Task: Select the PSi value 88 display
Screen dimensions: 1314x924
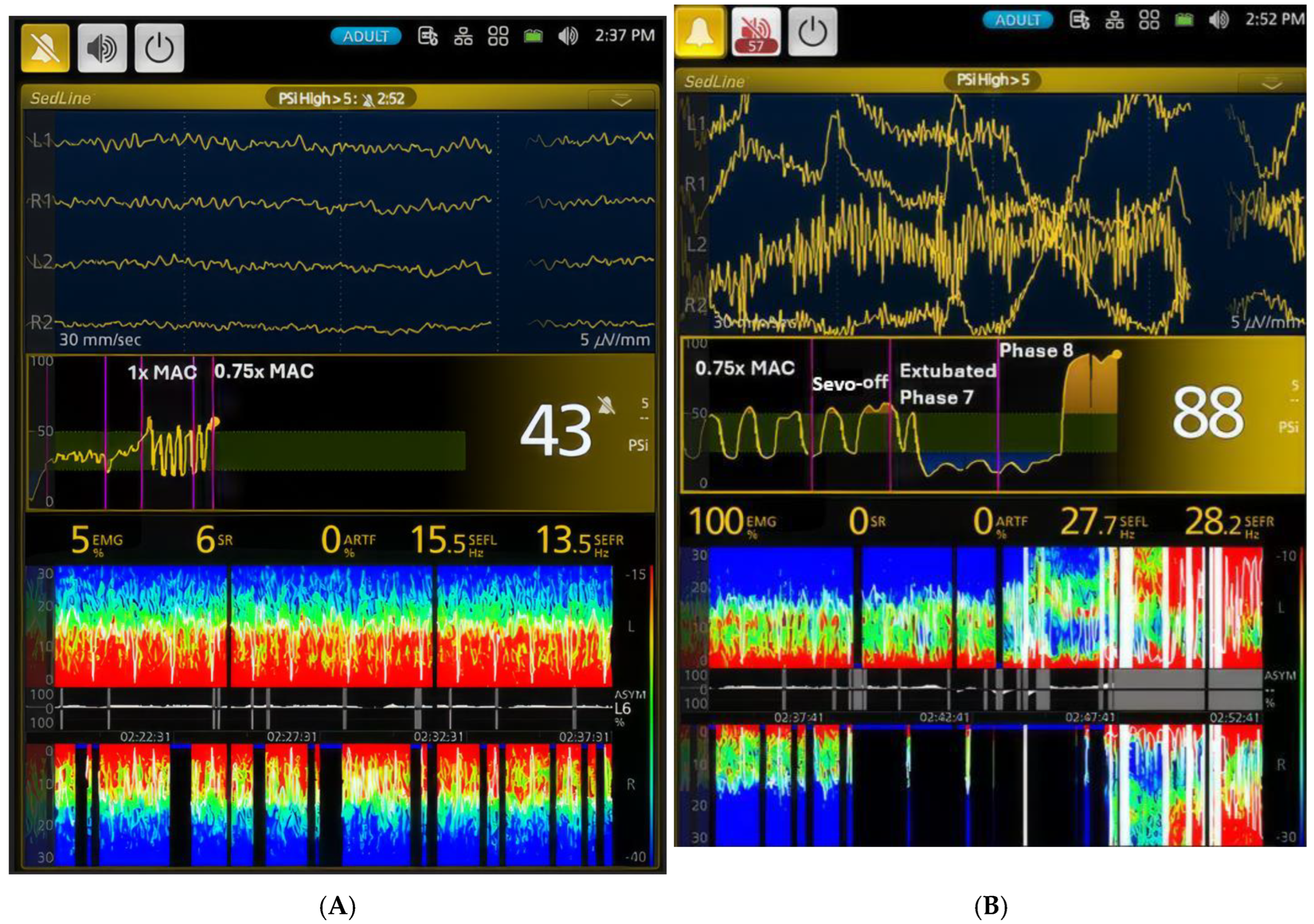Action: (1208, 412)
